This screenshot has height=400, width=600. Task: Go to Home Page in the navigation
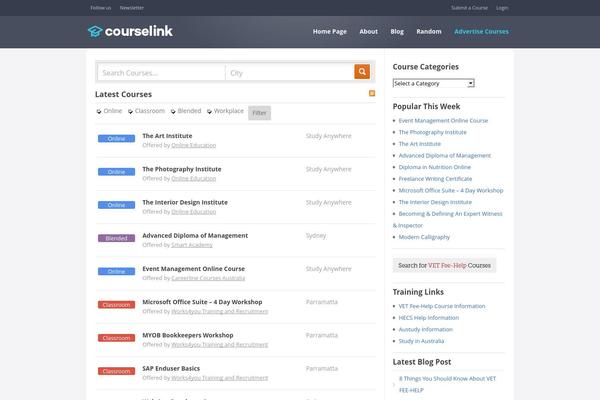(x=329, y=32)
